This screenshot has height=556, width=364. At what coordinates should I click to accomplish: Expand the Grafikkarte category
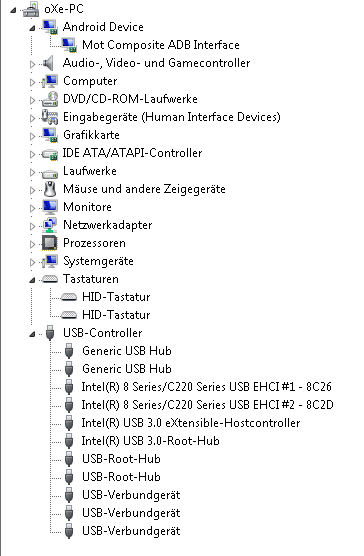pos(32,136)
